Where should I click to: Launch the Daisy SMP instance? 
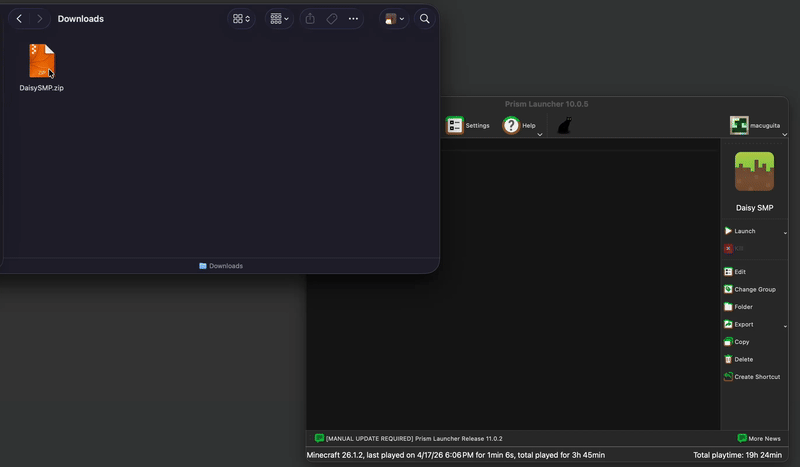740,231
